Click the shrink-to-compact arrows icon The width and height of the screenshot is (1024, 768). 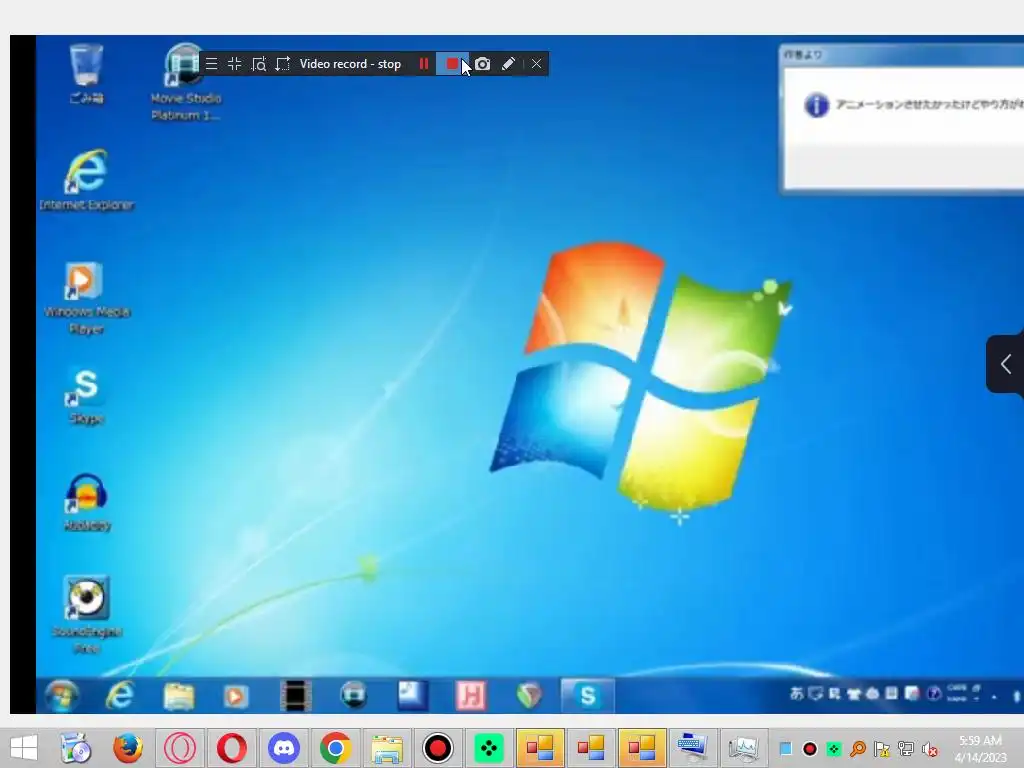coord(234,64)
